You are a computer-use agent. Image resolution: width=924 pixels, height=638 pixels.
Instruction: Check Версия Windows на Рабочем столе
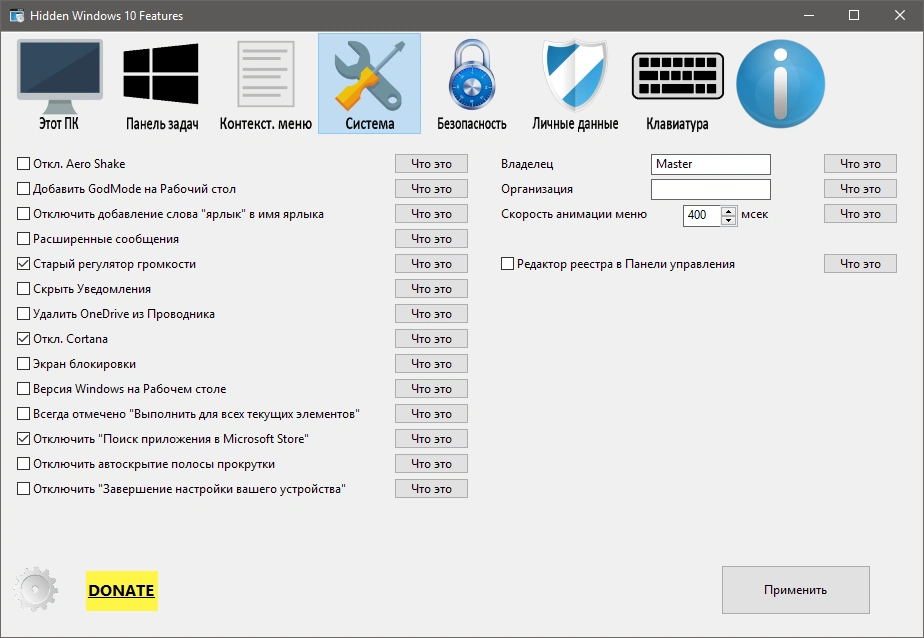[24, 389]
